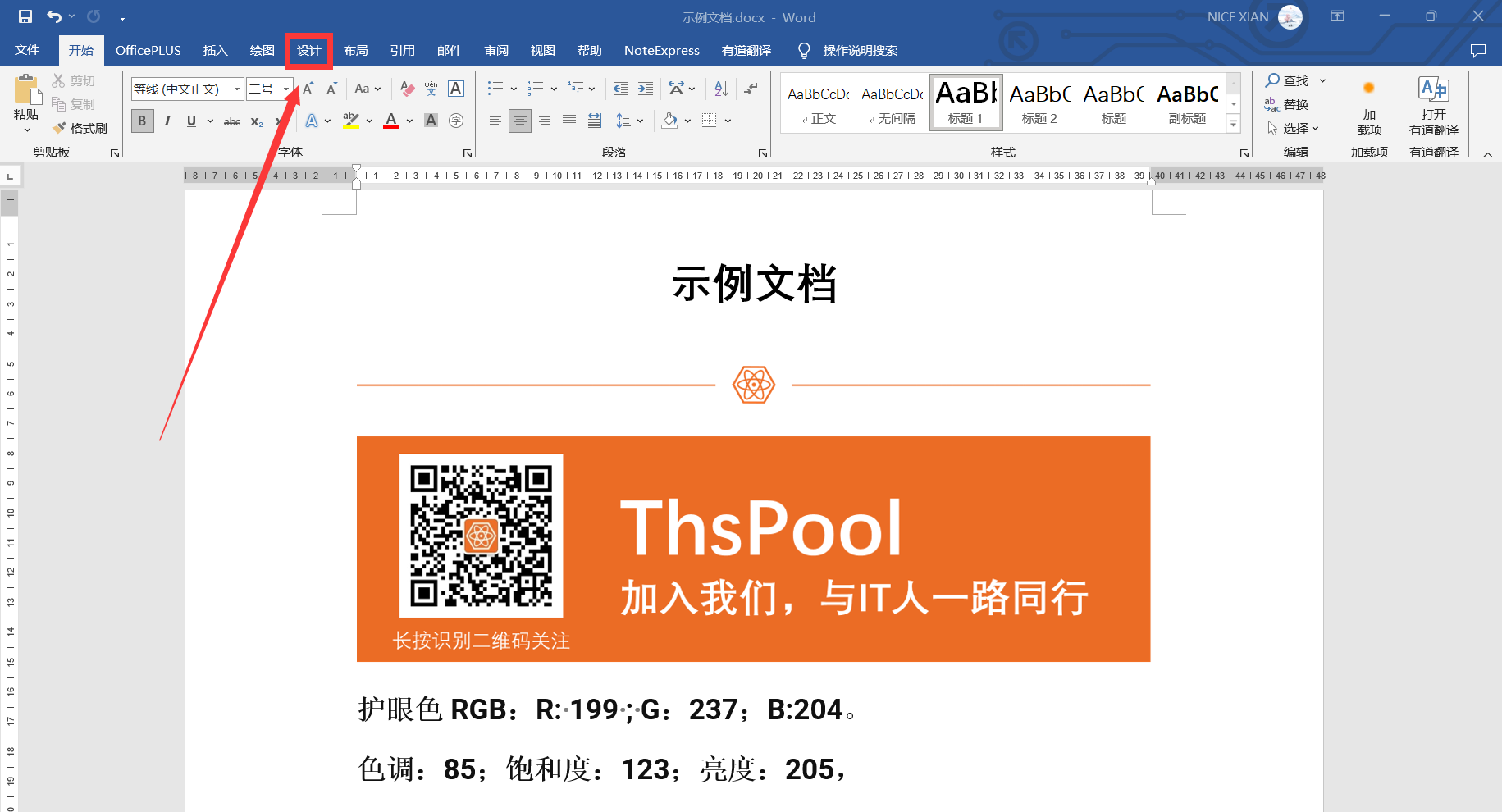Click the character border icon
Screen dimensions: 1502x812
click(456, 89)
